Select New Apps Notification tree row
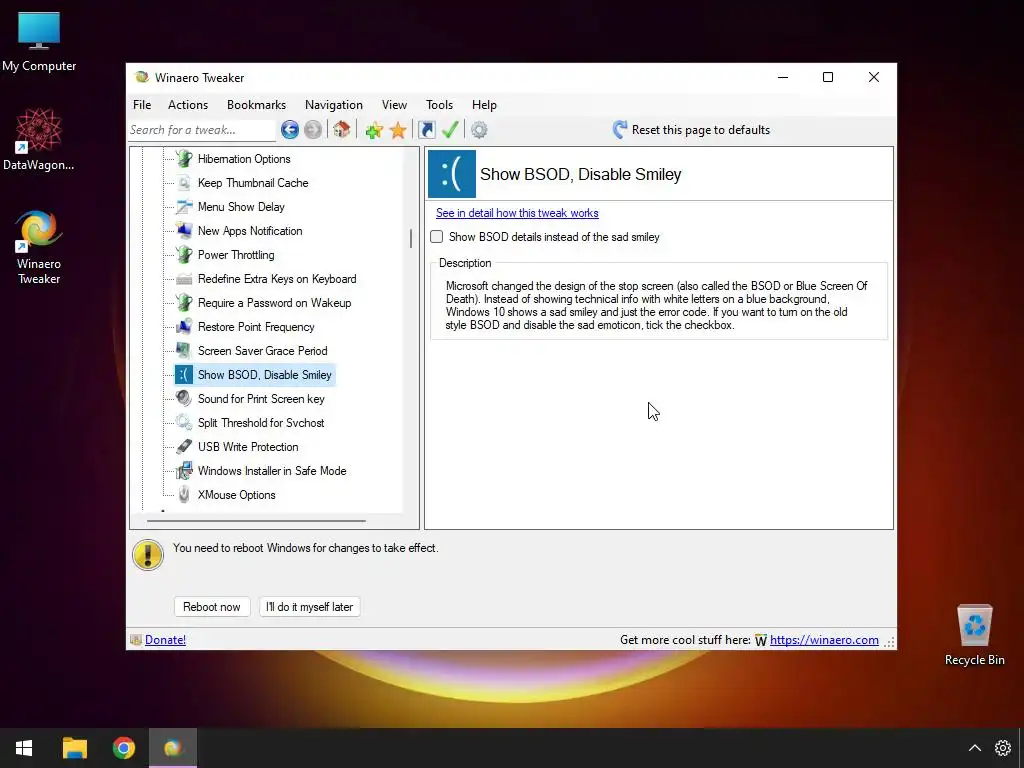 (x=250, y=231)
